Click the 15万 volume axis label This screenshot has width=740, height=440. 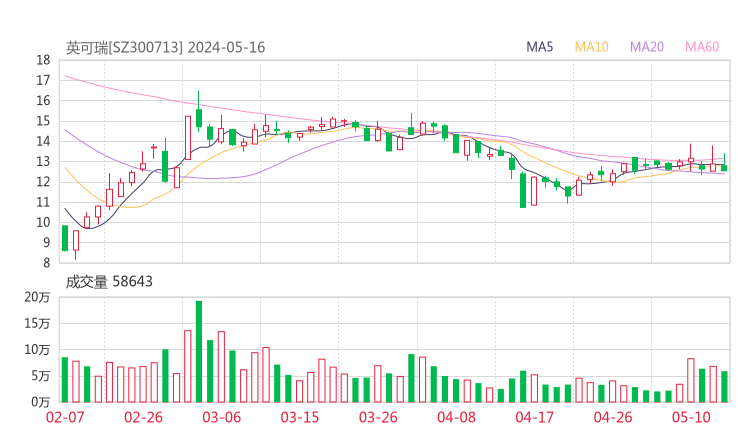[x=37, y=323]
